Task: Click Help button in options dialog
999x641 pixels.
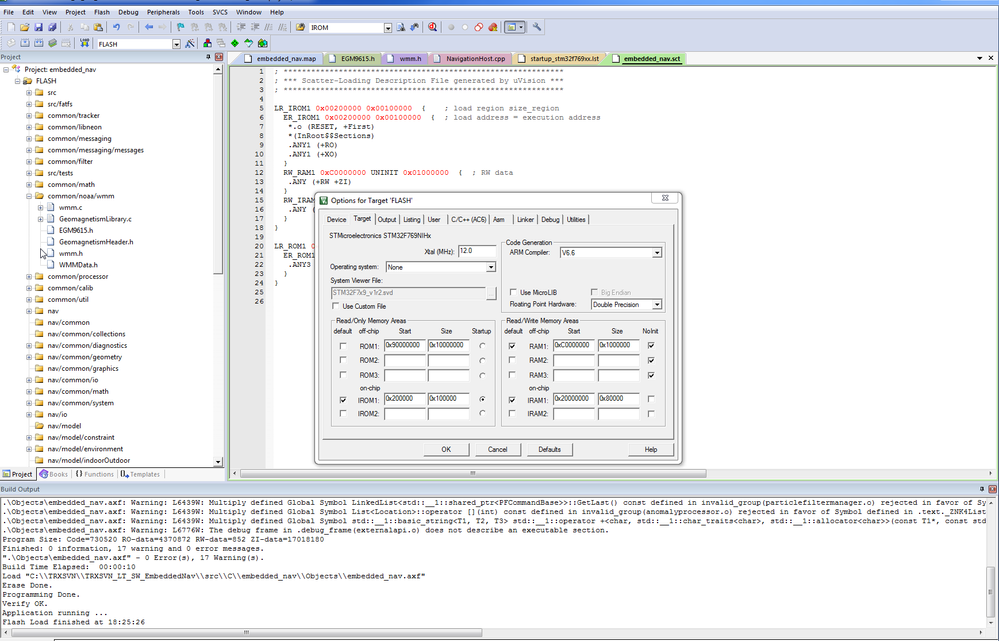Action: (x=650, y=449)
